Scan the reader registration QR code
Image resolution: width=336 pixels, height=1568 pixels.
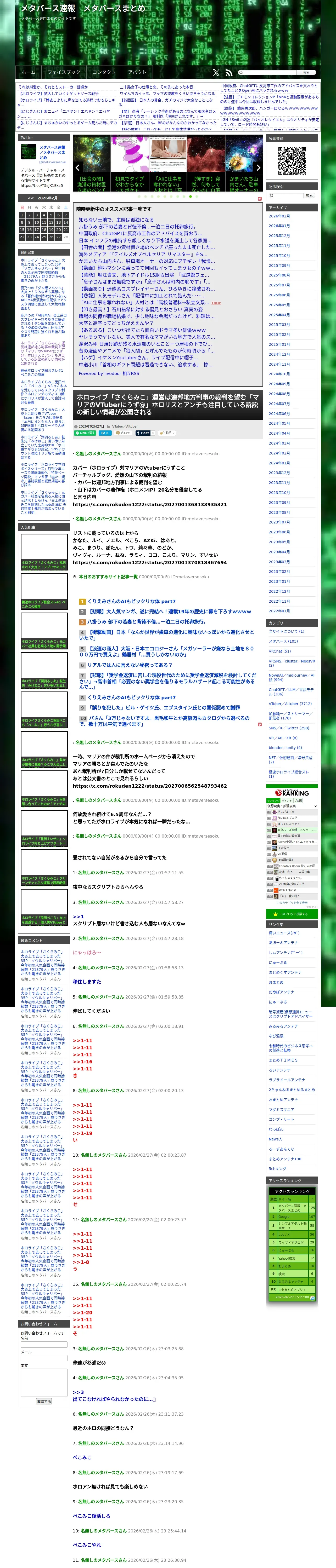click(x=292, y=160)
